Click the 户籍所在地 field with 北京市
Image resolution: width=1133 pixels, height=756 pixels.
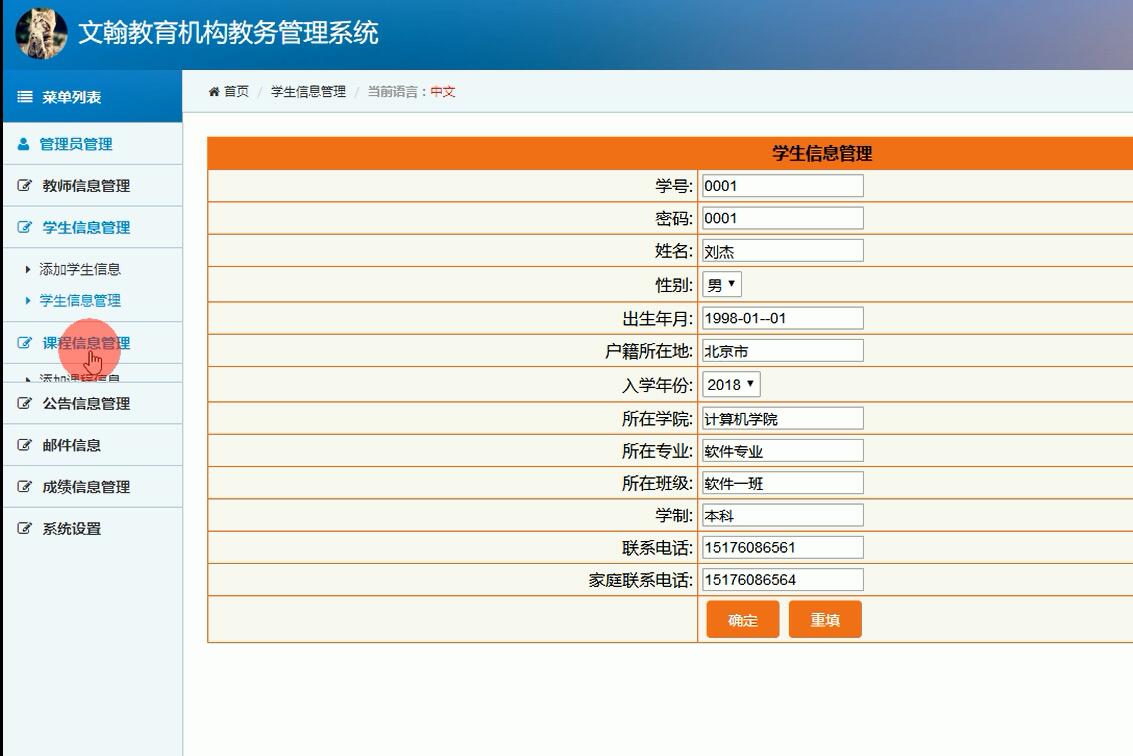pos(783,351)
